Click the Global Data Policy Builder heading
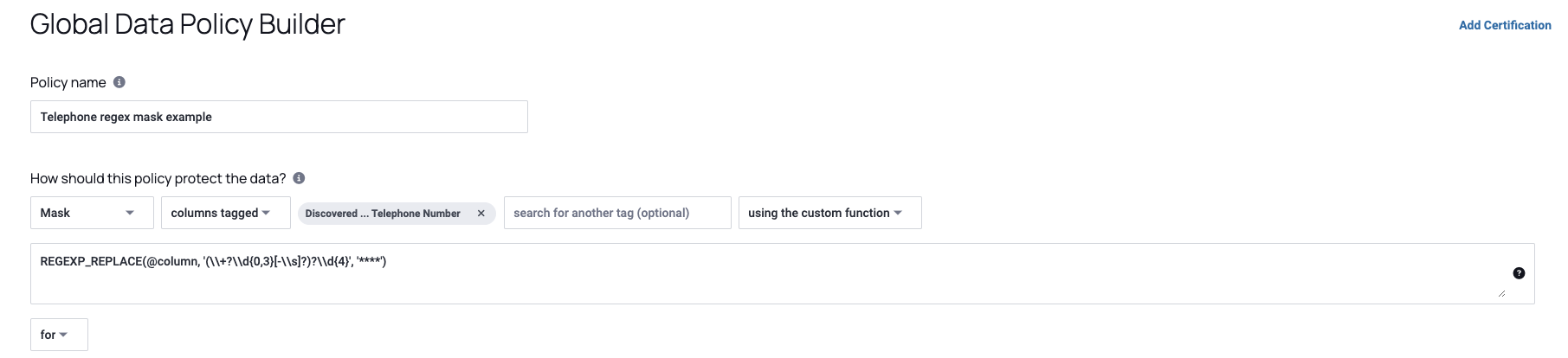This screenshot has height=358, width=1568. 187,24
